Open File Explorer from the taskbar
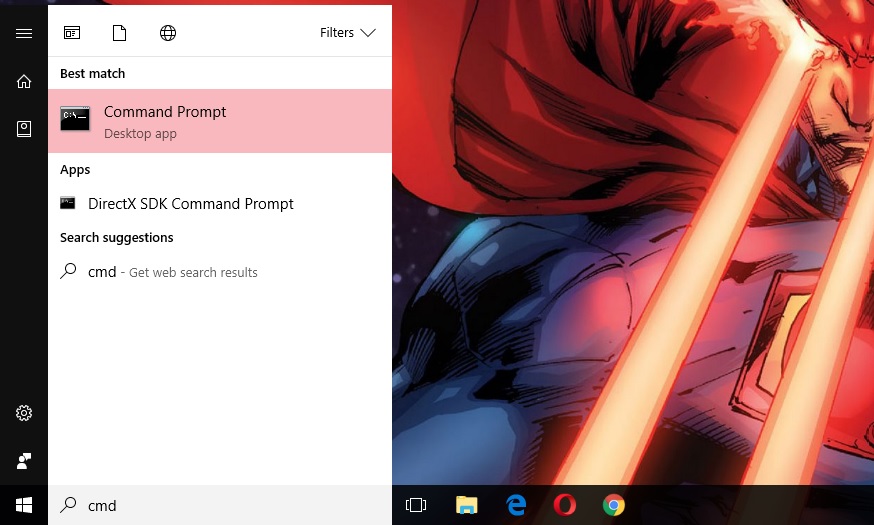This screenshot has width=874, height=525. point(467,505)
